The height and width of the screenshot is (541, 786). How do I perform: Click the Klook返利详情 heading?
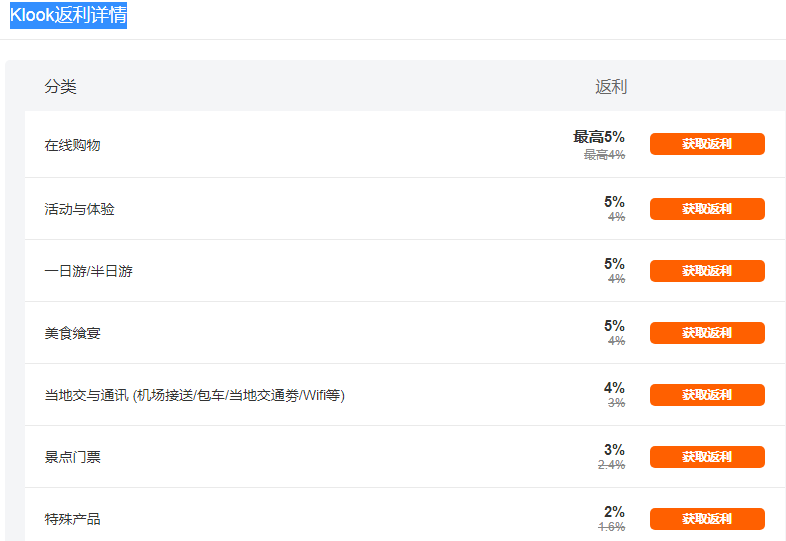tap(68, 16)
